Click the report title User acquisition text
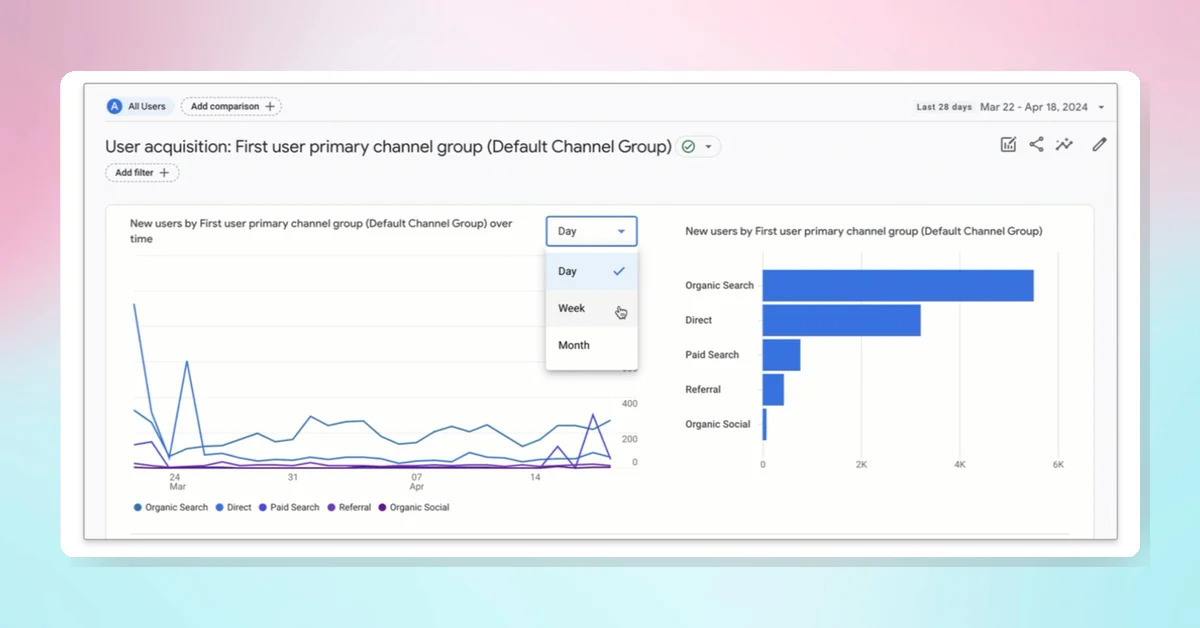1200x628 pixels. tap(388, 147)
